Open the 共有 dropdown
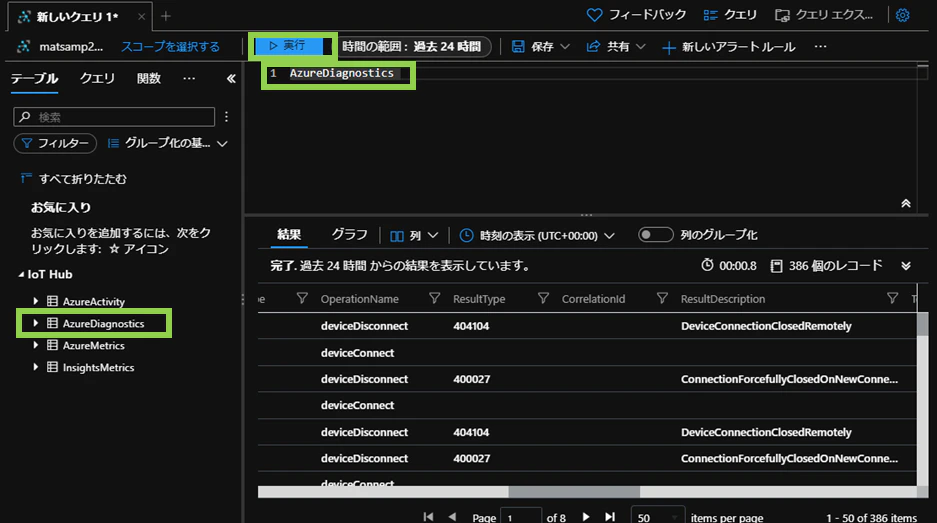 pyautogui.click(x=616, y=47)
